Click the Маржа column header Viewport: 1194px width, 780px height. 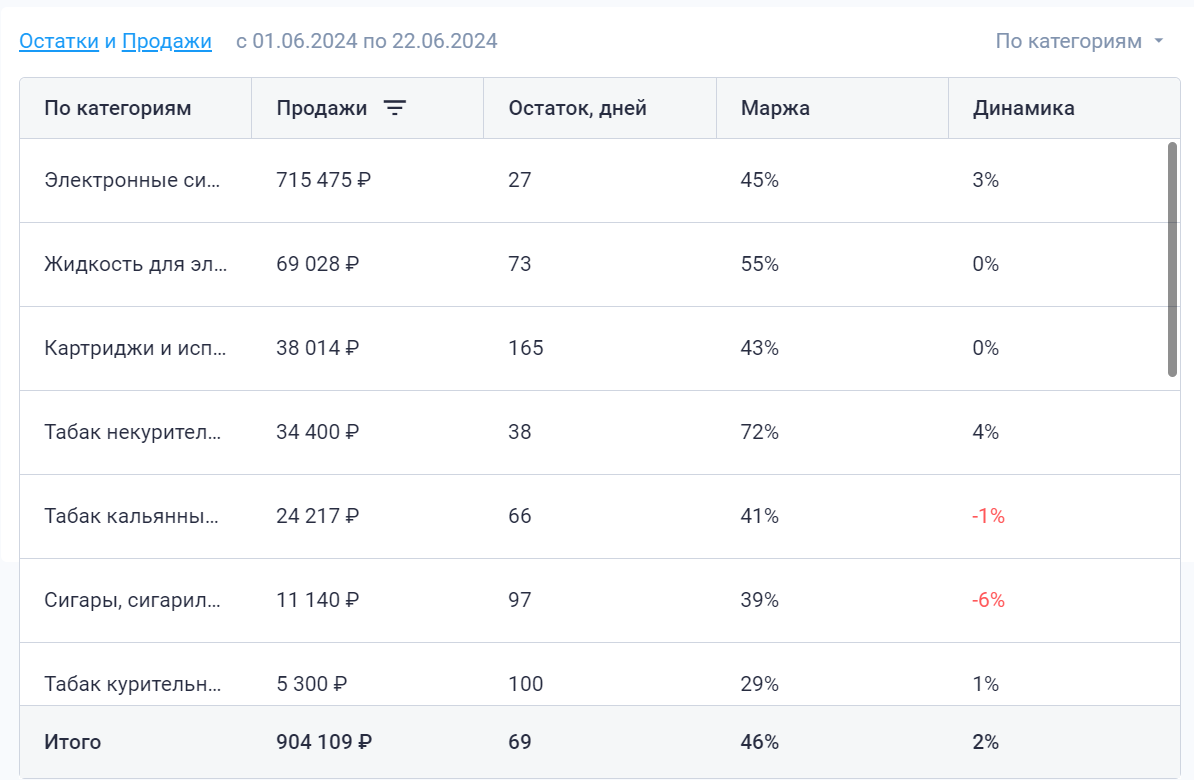pos(775,108)
